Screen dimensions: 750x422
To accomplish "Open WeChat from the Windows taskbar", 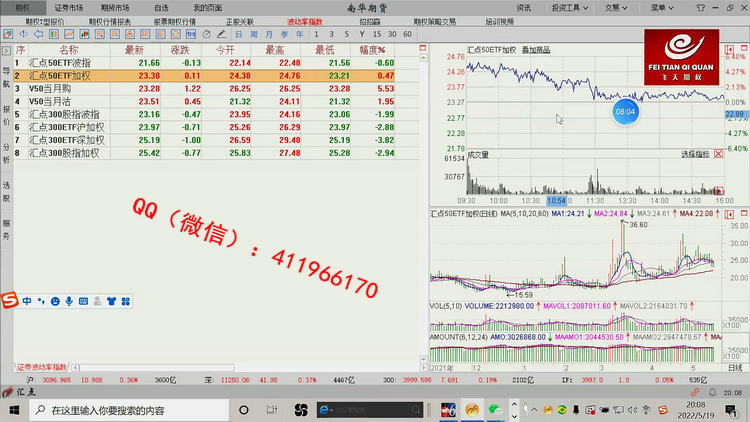I will point(493,410).
